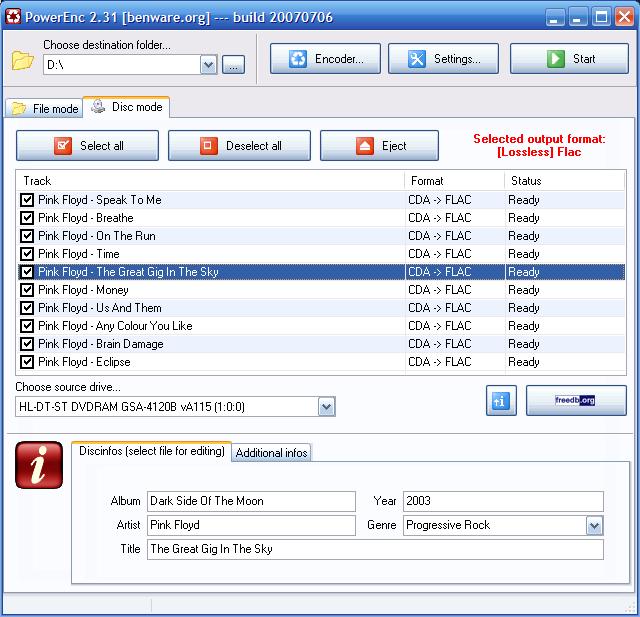Click Deselect all tracks button
Image resolution: width=640 pixels, height=617 pixels.
(239, 146)
